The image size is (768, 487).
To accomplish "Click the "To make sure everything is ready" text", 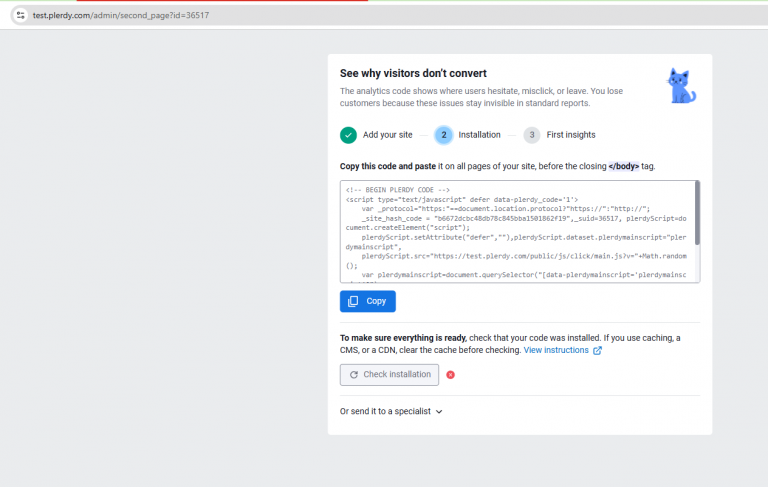I will 403,338.
